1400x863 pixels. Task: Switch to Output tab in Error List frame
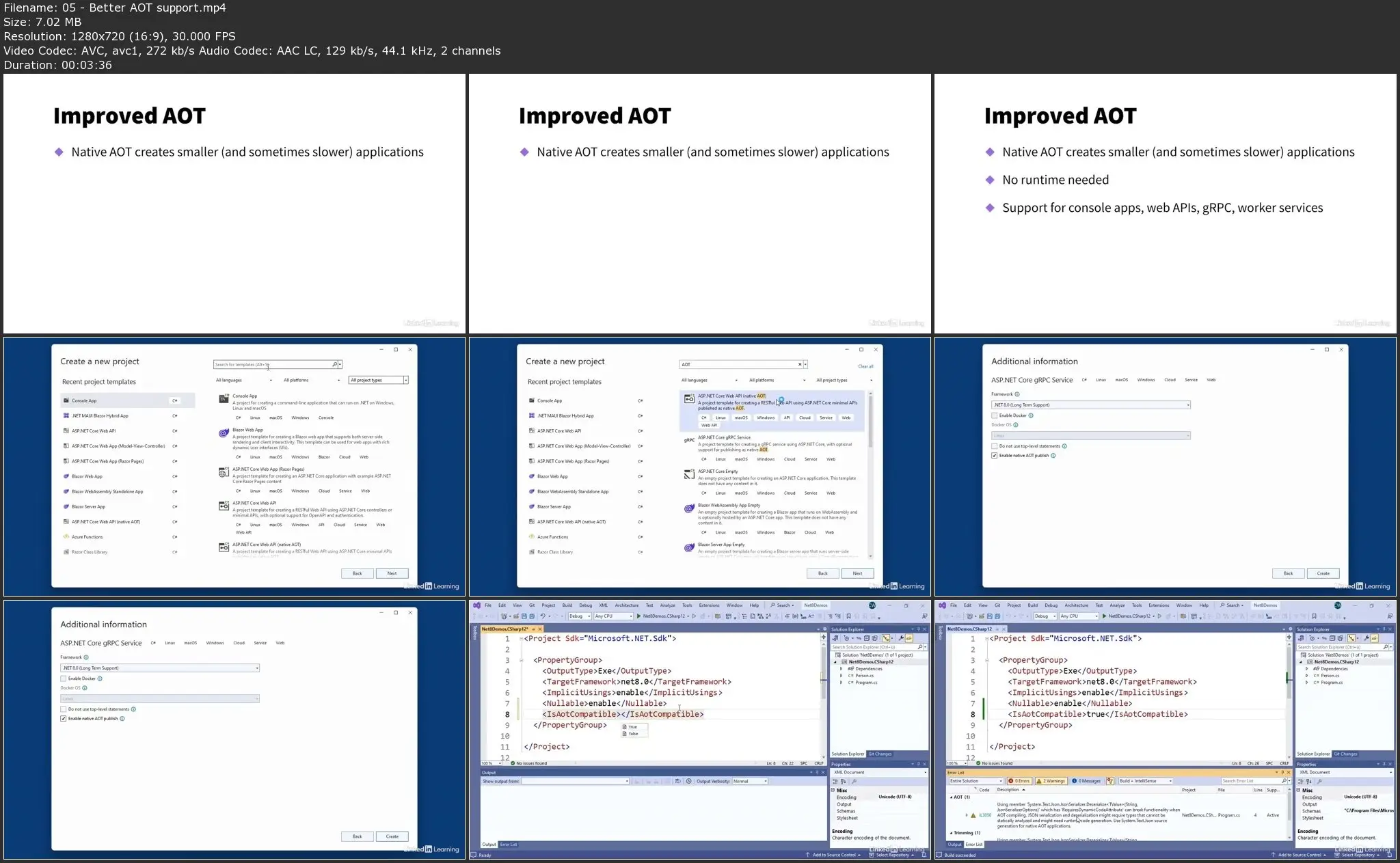(x=954, y=845)
